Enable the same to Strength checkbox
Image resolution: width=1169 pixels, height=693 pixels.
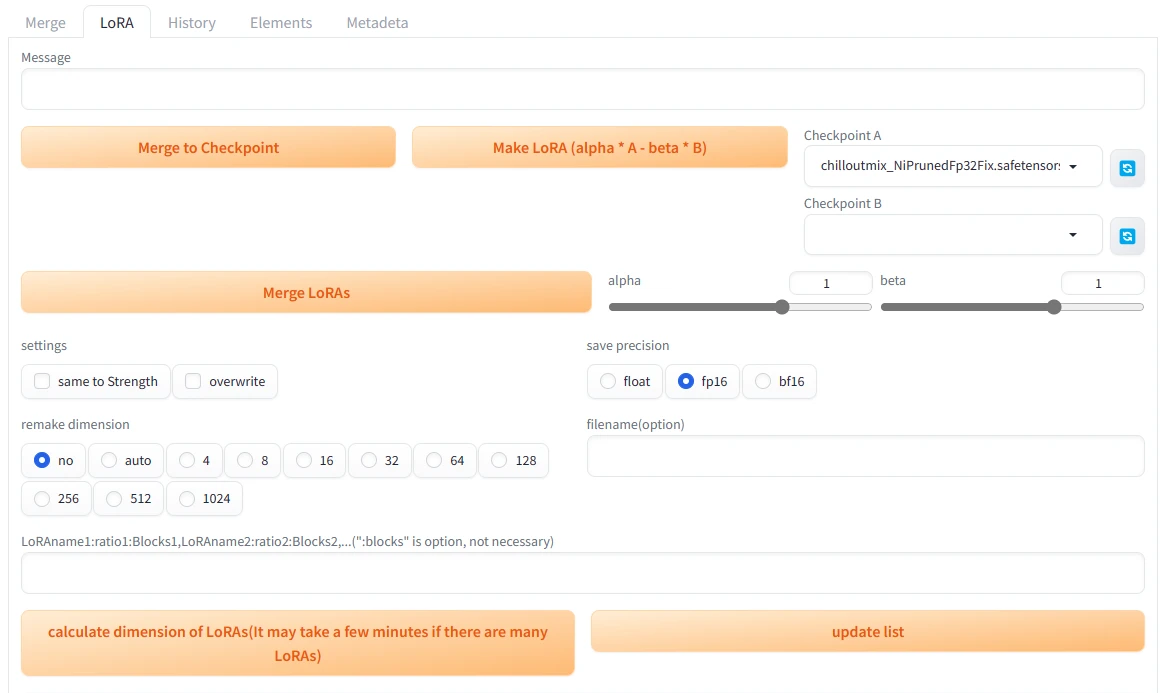click(42, 381)
